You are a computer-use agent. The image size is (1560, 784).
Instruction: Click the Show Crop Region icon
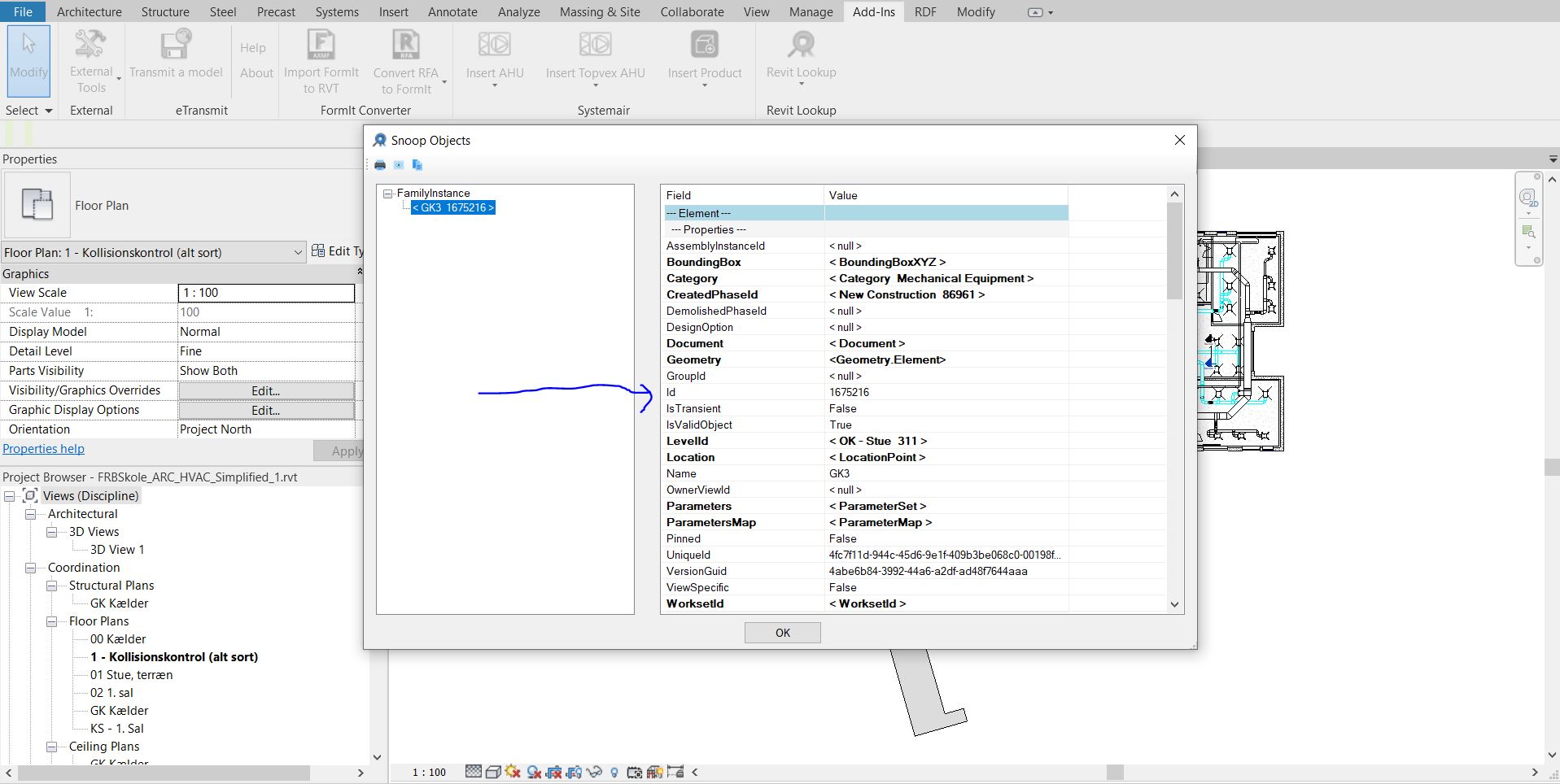point(575,773)
